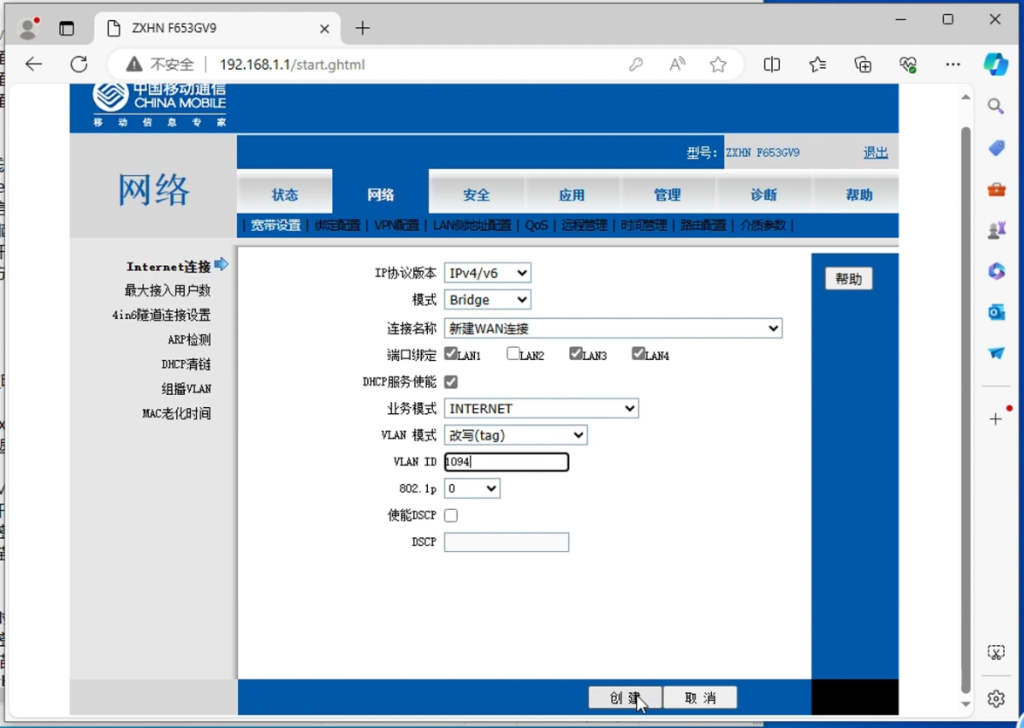
Task: Click the 退出 logout link
Action: [875, 153]
